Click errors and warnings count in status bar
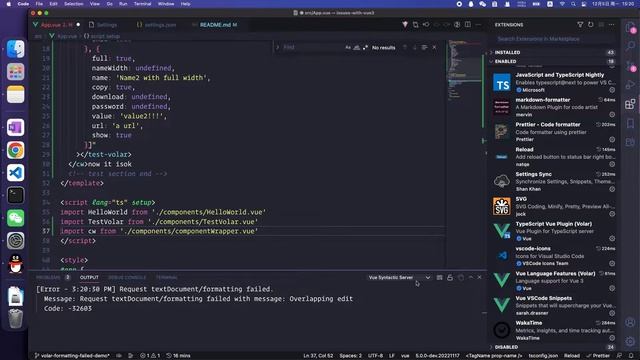 pyautogui.click(x=150, y=356)
